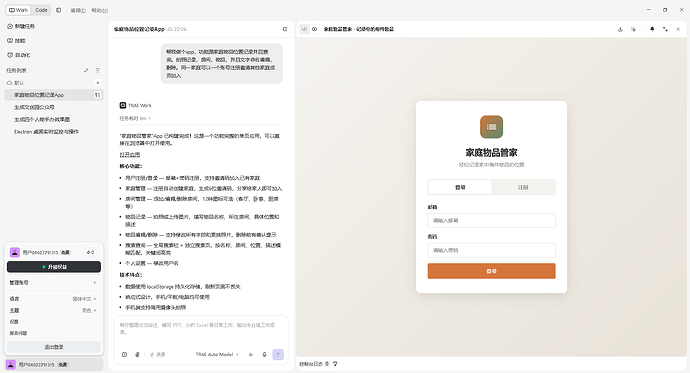
Task: Switch to the Code mode tab
Action: 41,10
